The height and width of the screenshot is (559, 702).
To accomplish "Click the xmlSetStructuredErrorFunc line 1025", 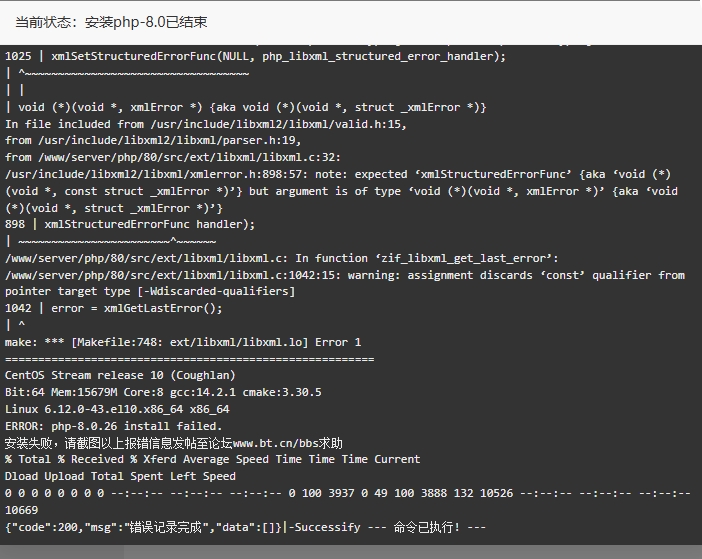I will 255,56.
